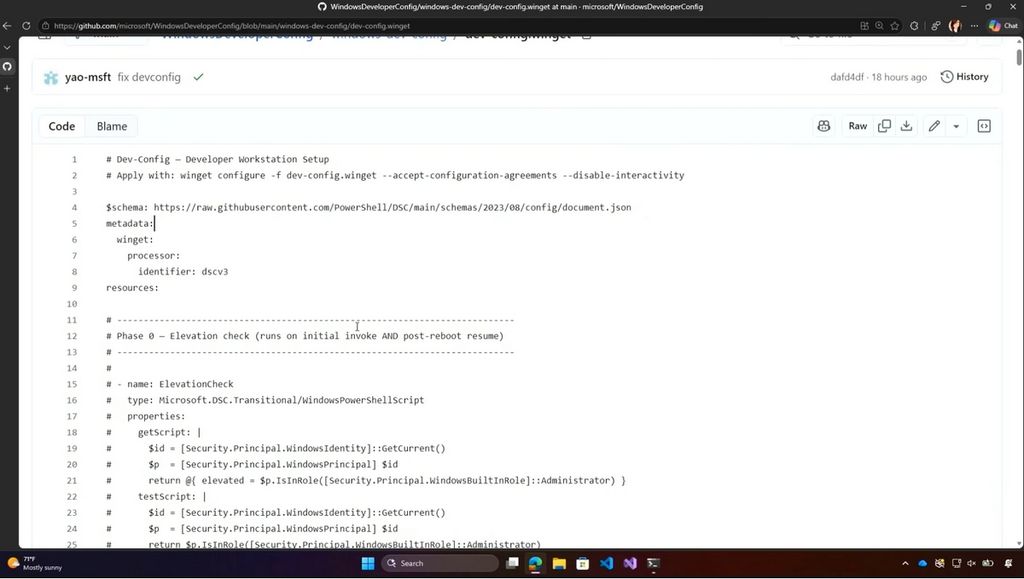
Task: Open Visual Studio Code on taskbar
Action: pyautogui.click(x=606, y=563)
